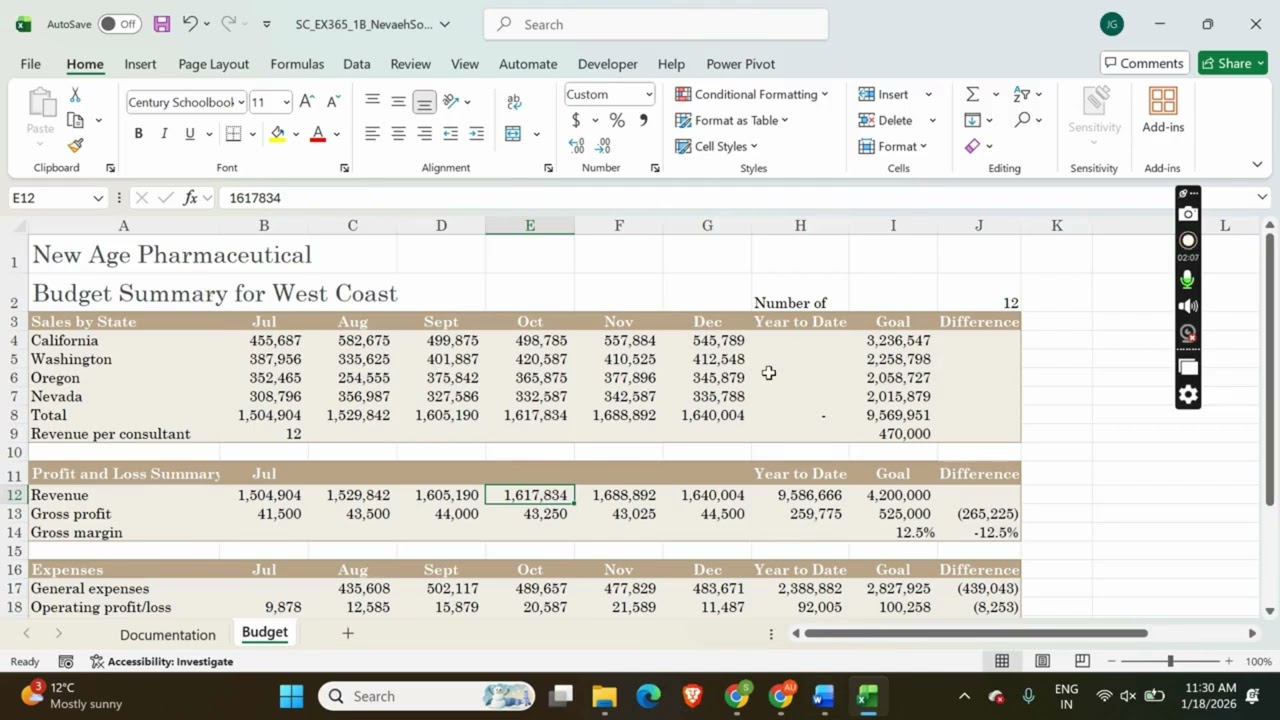Screen dimensions: 1280x720
Task: Add a new sheet with plus button
Action: point(348,633)
